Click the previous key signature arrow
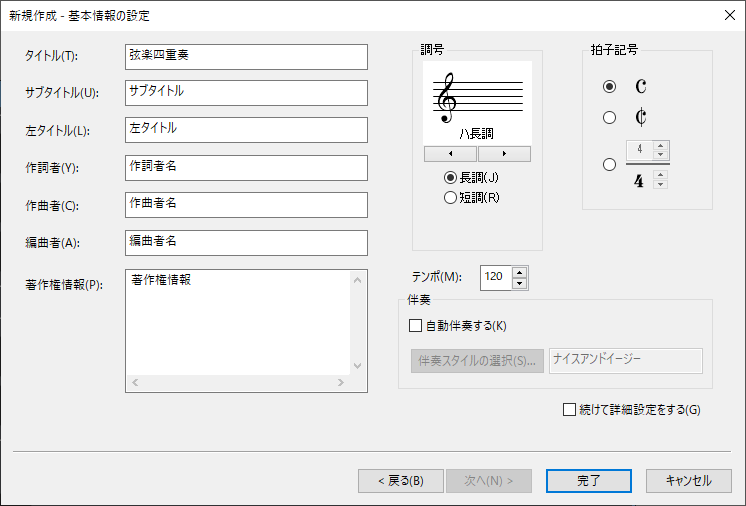The width and height of the screenshot is (746, 506). (x=450, y=154)
